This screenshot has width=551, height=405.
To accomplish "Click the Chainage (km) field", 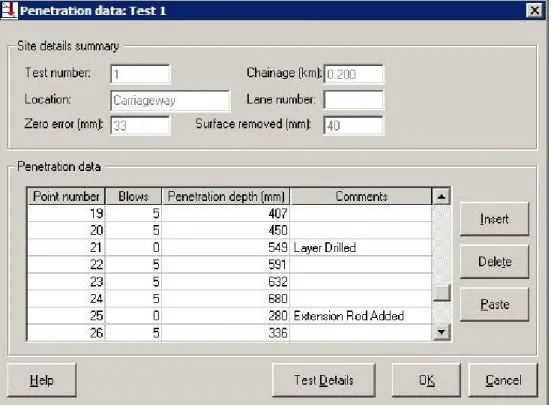I will (x=354, y=74).
